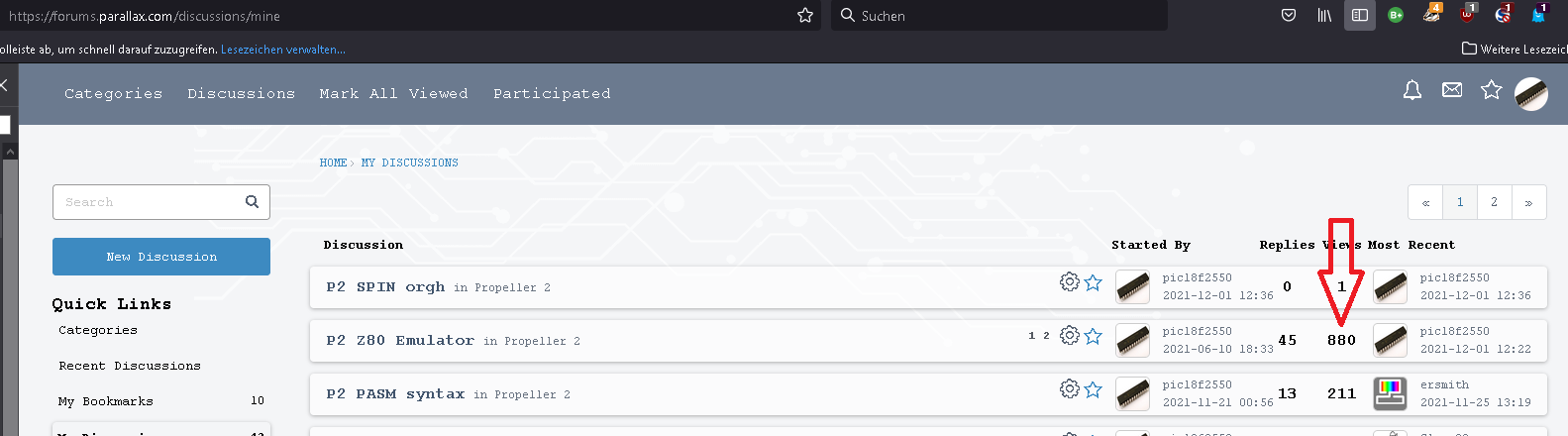Go to page 2 of discussions
Image resolution: width=1568 pixels, height=436 pixels.
pyautogui.click(x=1494, y=202)
